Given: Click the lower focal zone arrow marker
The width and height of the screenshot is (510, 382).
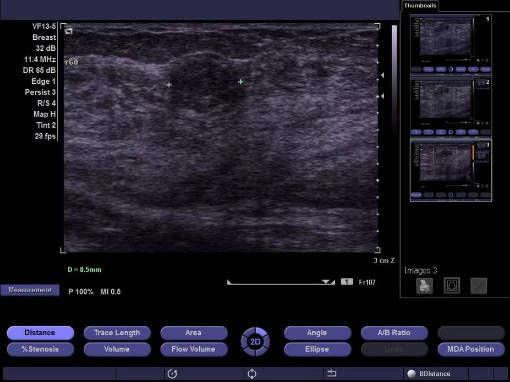Looking at the screenshot, I should (x=382, y=96).
